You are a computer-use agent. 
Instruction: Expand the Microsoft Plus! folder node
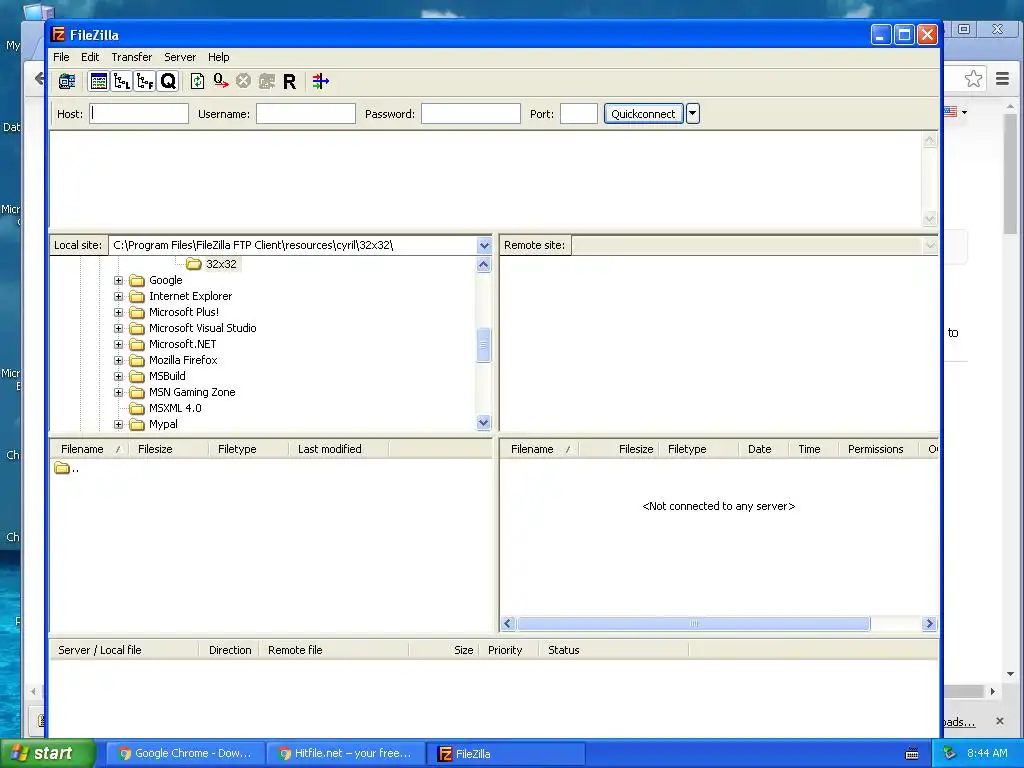click(118, 312)
